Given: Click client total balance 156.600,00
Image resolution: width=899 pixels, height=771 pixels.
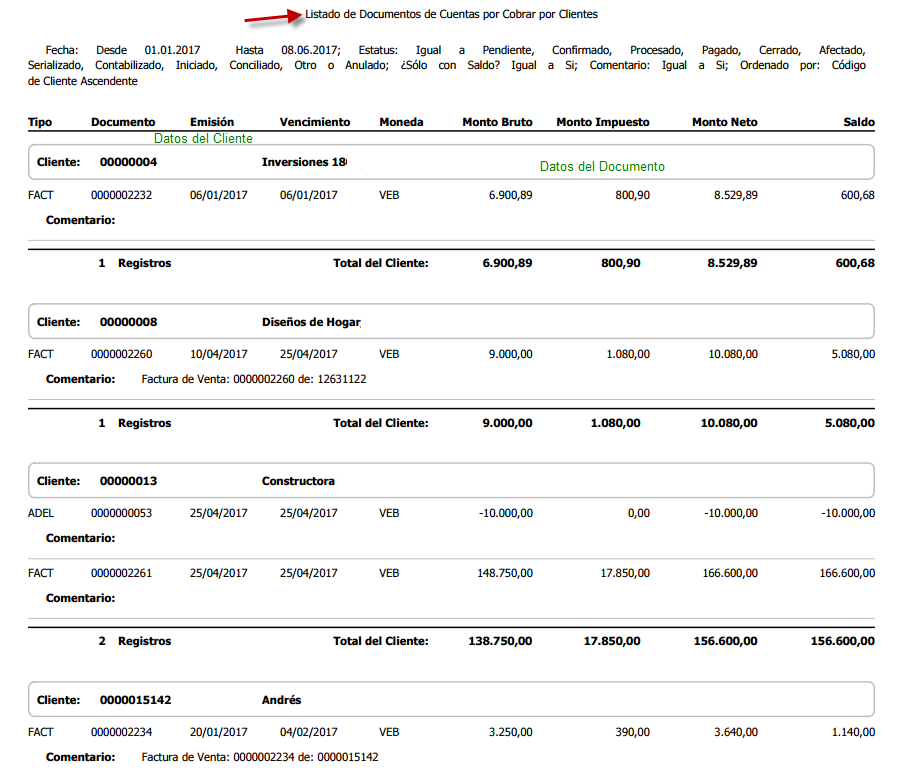Looking at the screenshot, I should coord(843,641).
